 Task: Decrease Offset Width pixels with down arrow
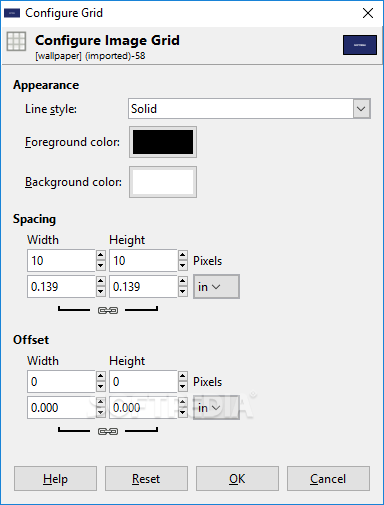(x=101, y=387)
